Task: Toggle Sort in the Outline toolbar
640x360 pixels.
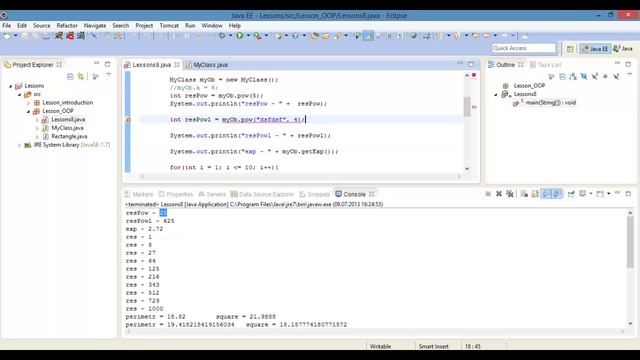Action: tap(573, 76)
